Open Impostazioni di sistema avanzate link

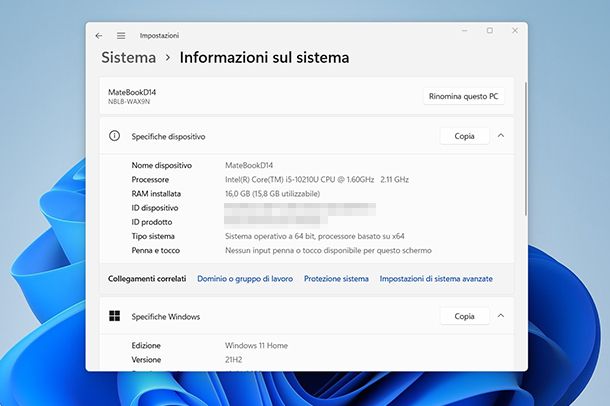pos(436,278)
